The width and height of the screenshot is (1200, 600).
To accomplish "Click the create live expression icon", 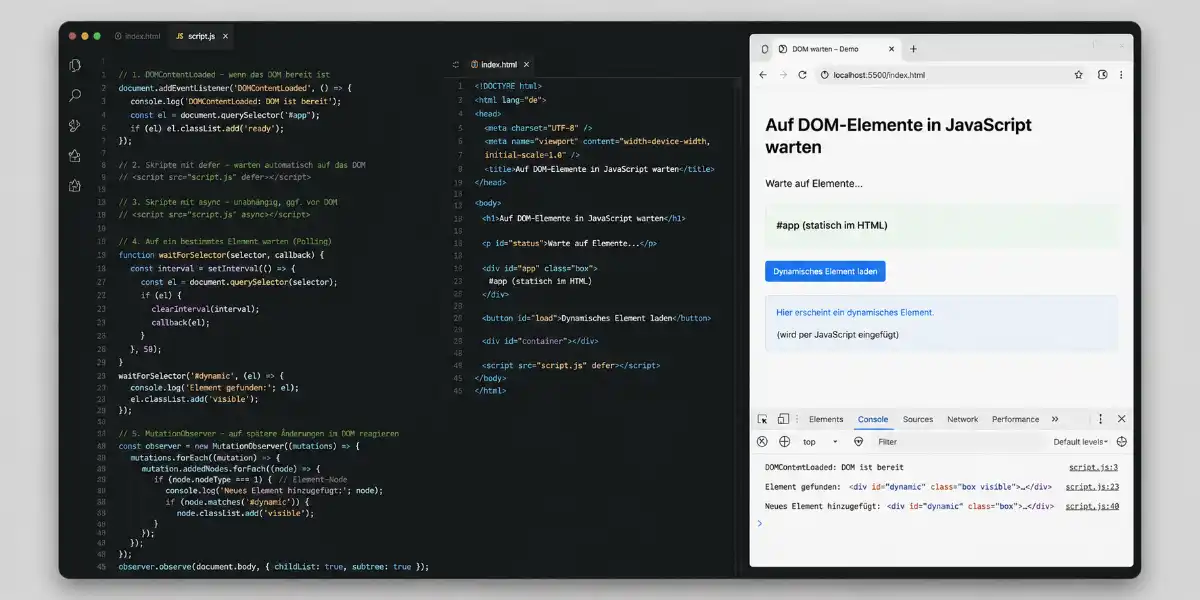I will (x=785, y=441).
